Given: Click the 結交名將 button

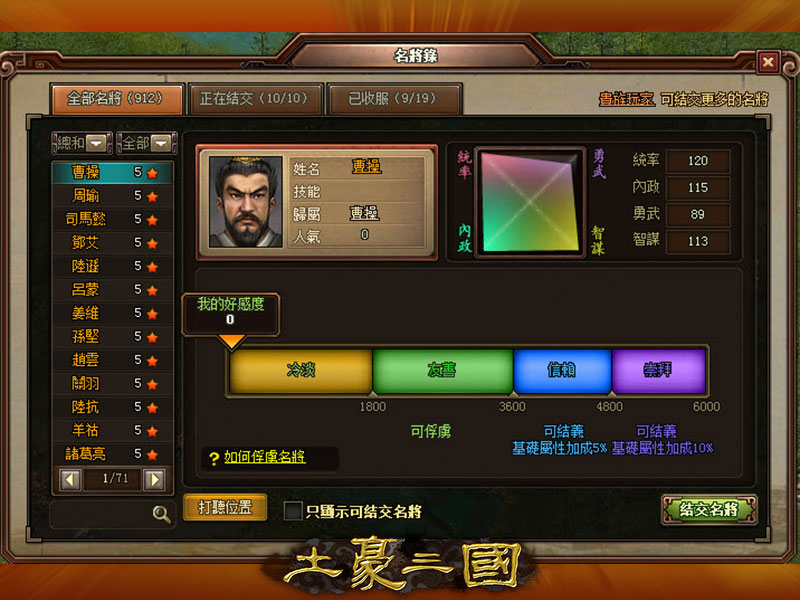Looking at the screenshot, I should pyautogui.click(x=709, y=509).
